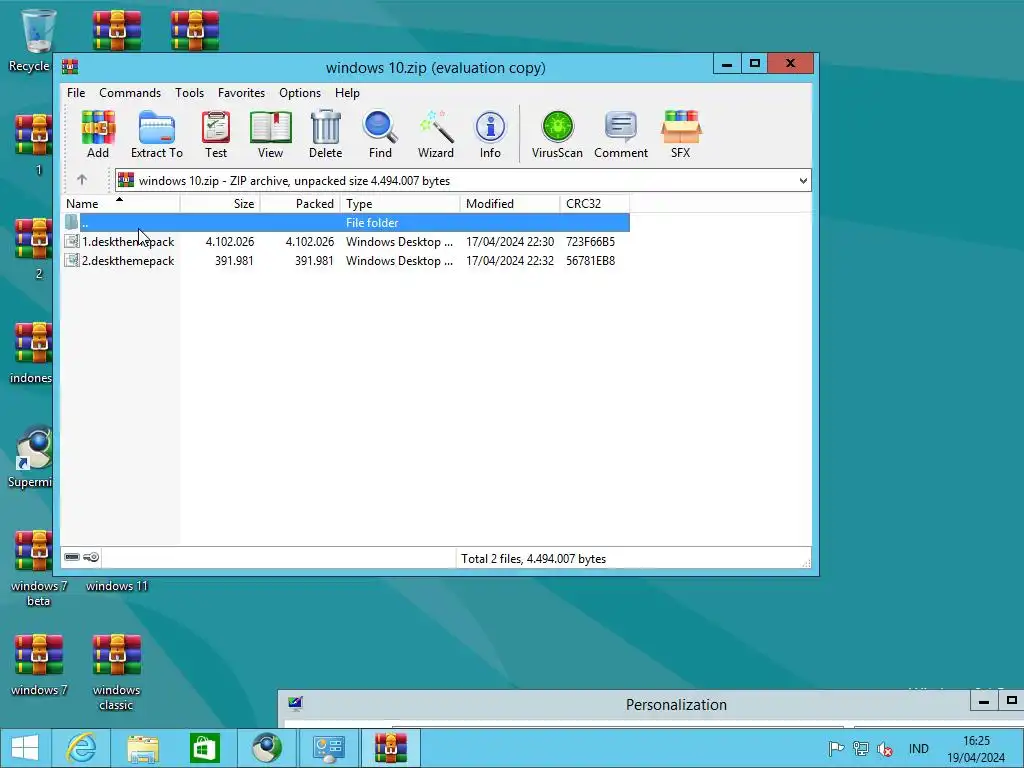The height and width of the screenshot is (768, 1024).
Task: Sort by the CRC32 column header
Action: [x=594, y=204]
